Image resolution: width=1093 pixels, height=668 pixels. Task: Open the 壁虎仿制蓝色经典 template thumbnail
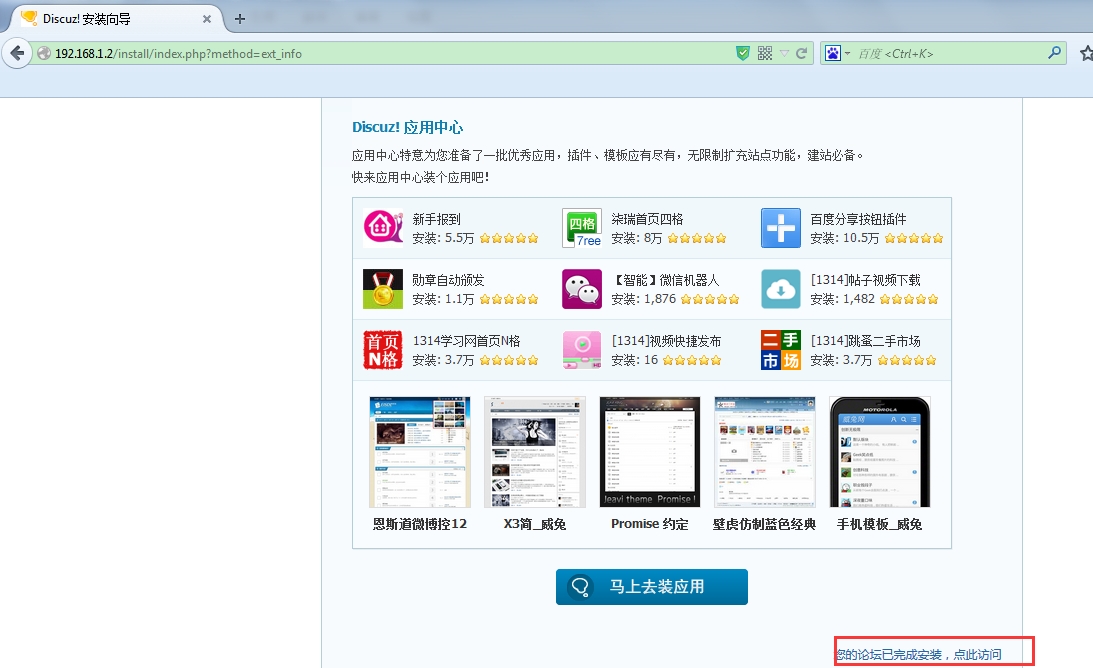click(x=765, y=452)
